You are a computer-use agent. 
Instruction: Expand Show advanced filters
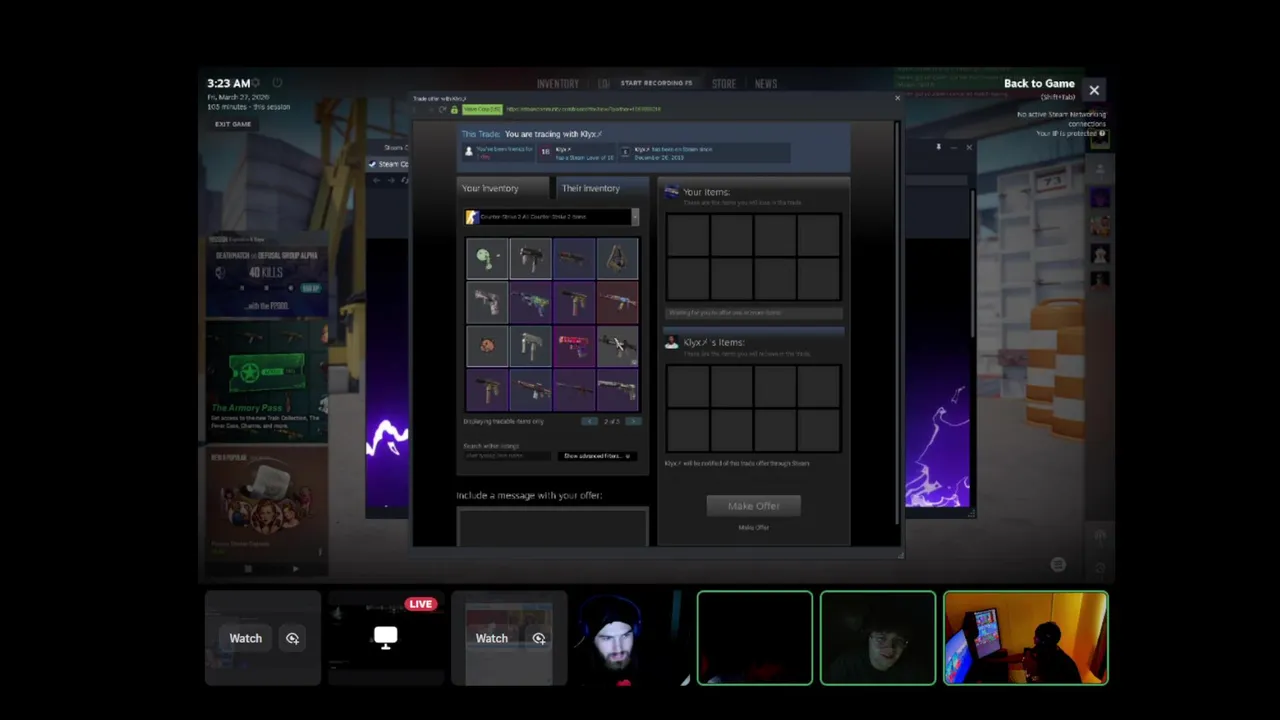pyautogui.click(x=597, y=456)
